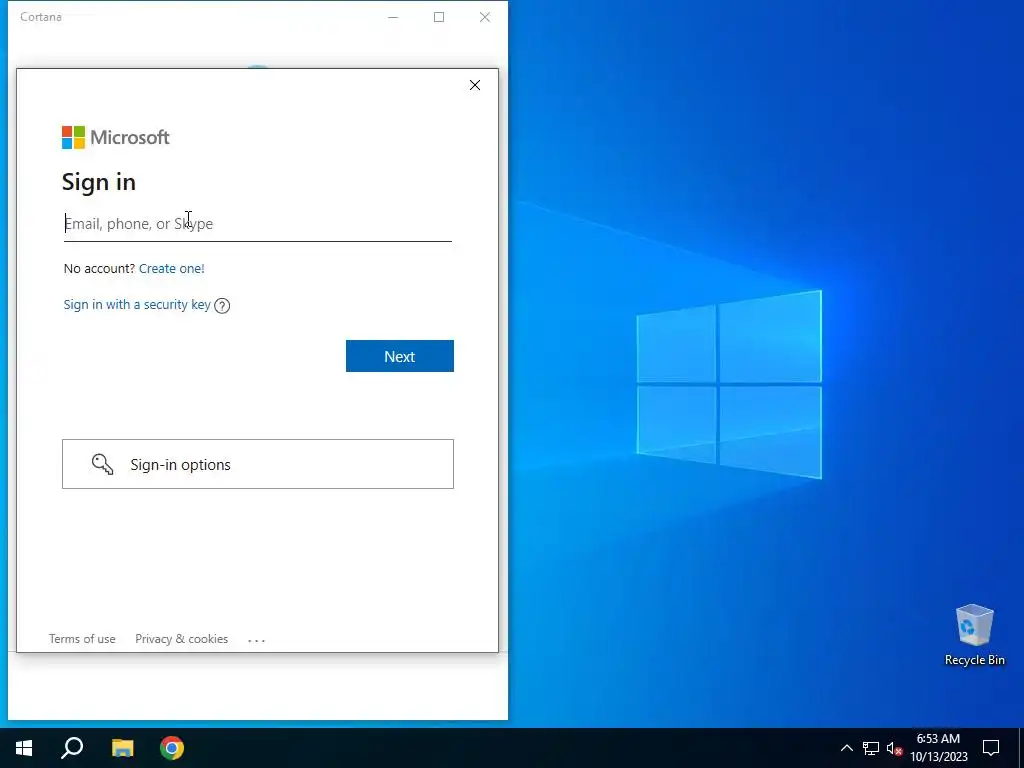This screenshot has height=768, width=1024.
Task: Click the Microsoft logo in the dialog
Action: click(x=116, y=137)
